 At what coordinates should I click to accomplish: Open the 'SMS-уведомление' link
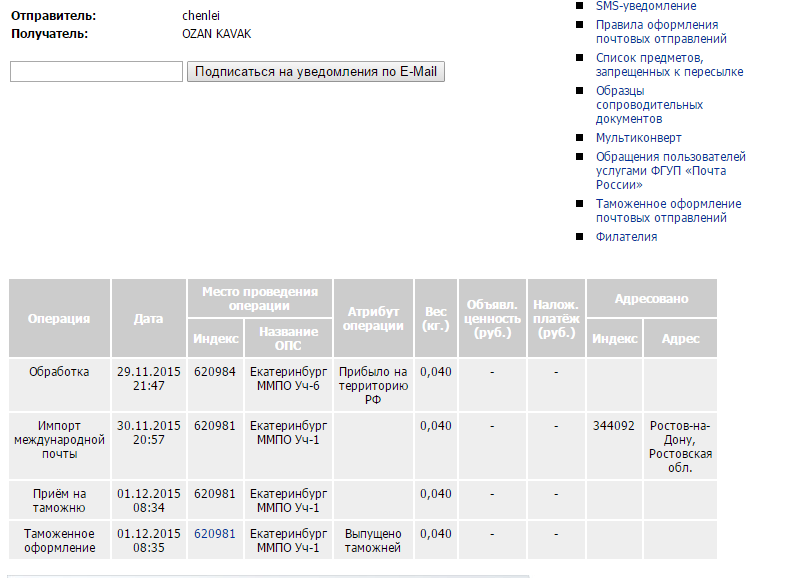click(x=646, y=6)
